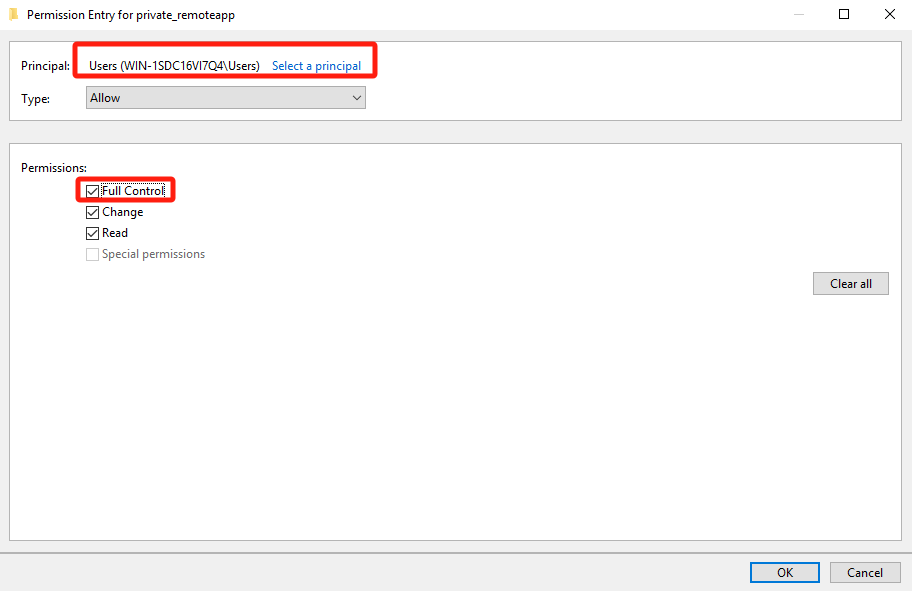Uncheck the Full Control checkbox

pos(92,191)
